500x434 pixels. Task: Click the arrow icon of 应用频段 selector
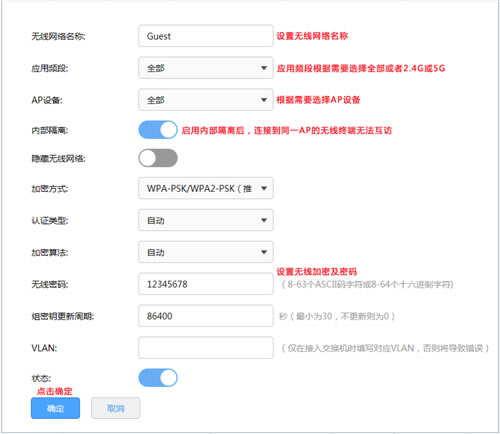tap(264, 68)
